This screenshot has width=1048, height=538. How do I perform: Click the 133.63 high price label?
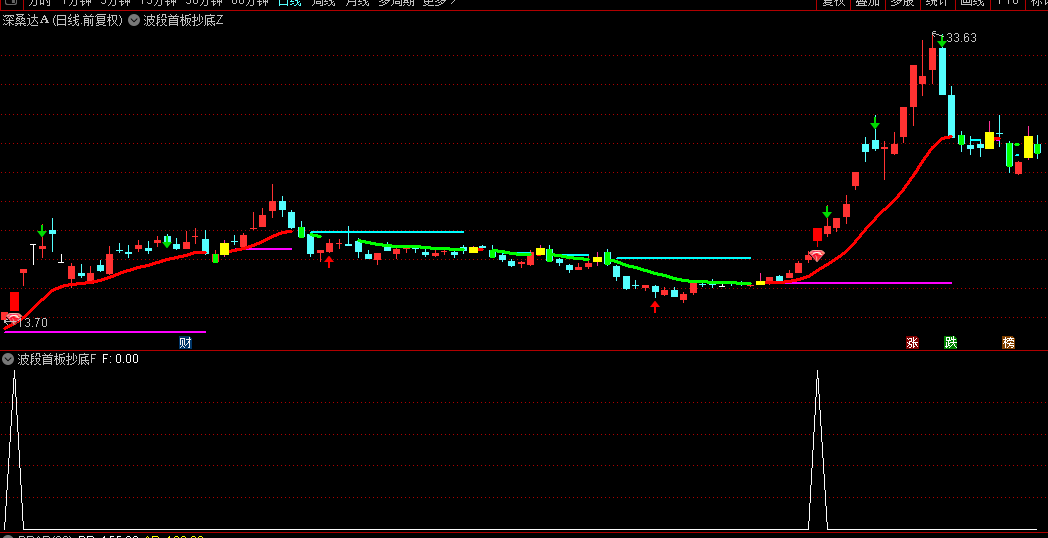961,38
